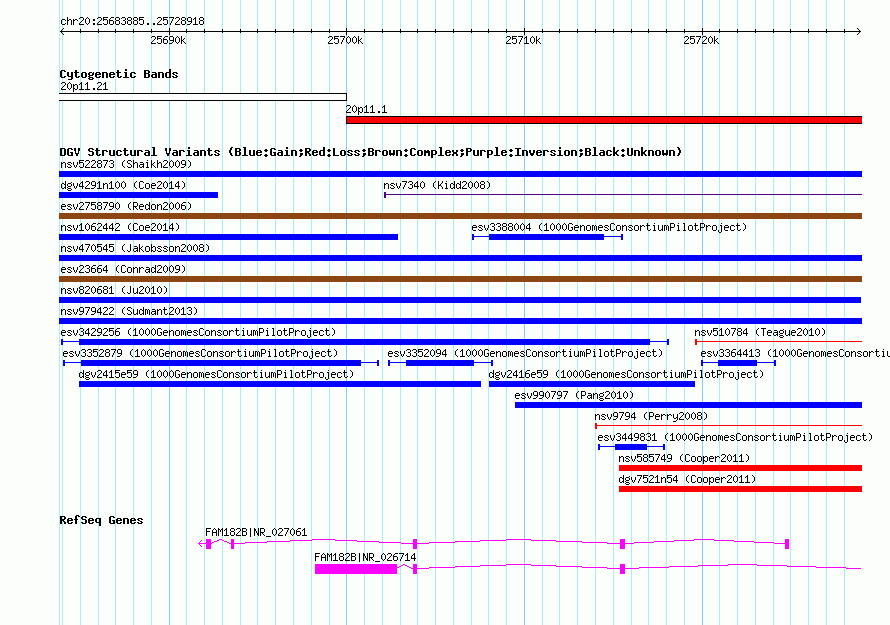Screen dimensions: 890x625
Task: Click the right scroll arrow on ruler
Action: [859, 32]
